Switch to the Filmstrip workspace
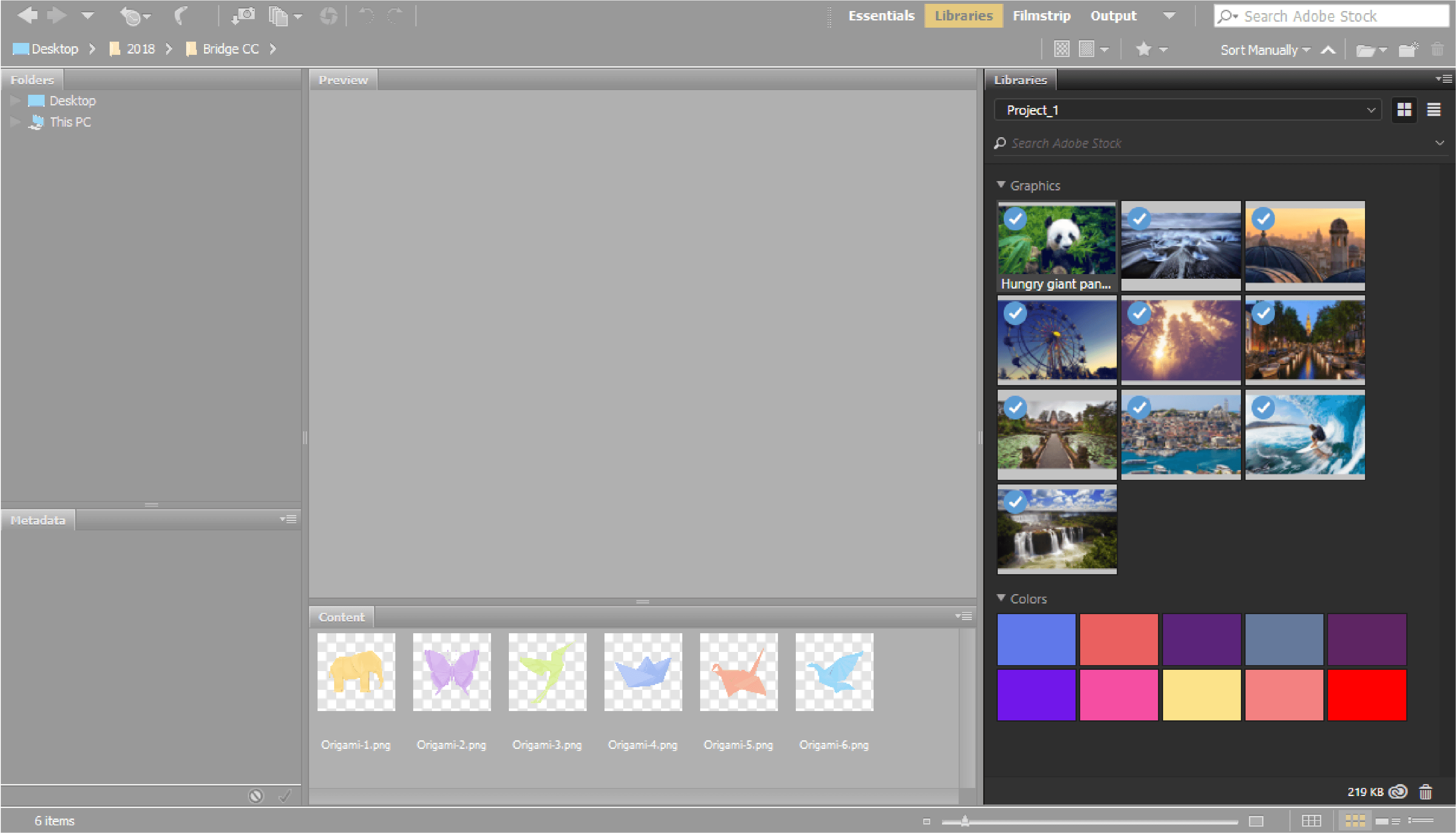The width and height of the screenshot is (1456, 833). (x=1041, y=15)
